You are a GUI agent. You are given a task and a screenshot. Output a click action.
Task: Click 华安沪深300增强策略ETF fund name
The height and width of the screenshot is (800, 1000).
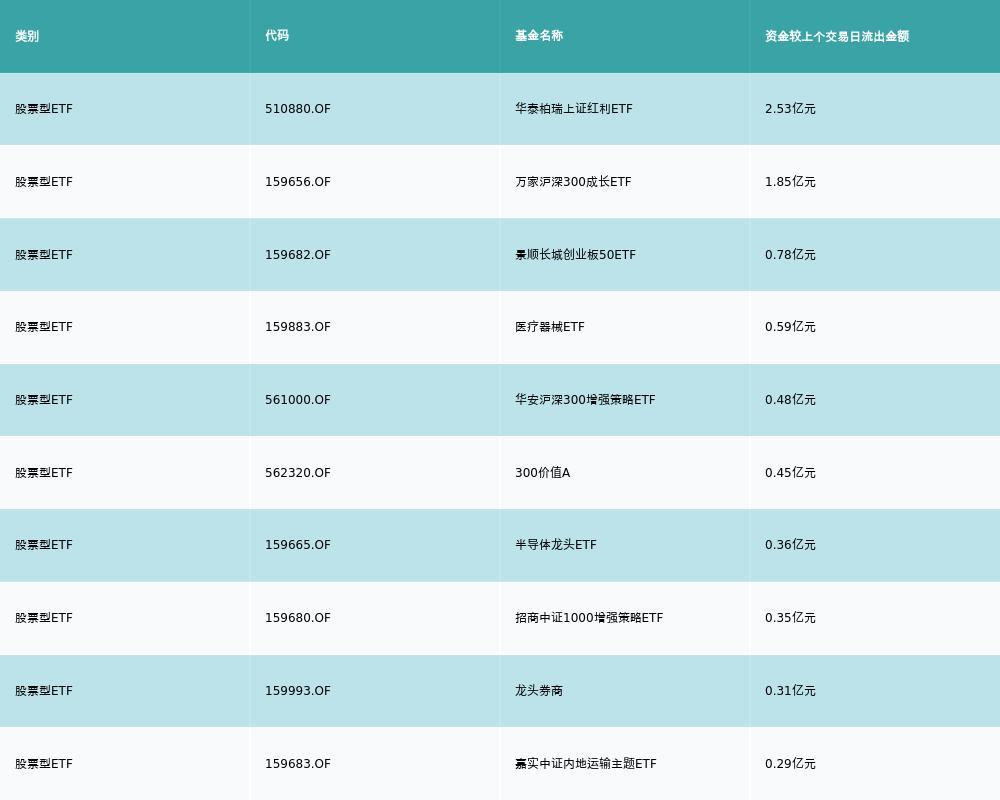click(x=585, y=399)
